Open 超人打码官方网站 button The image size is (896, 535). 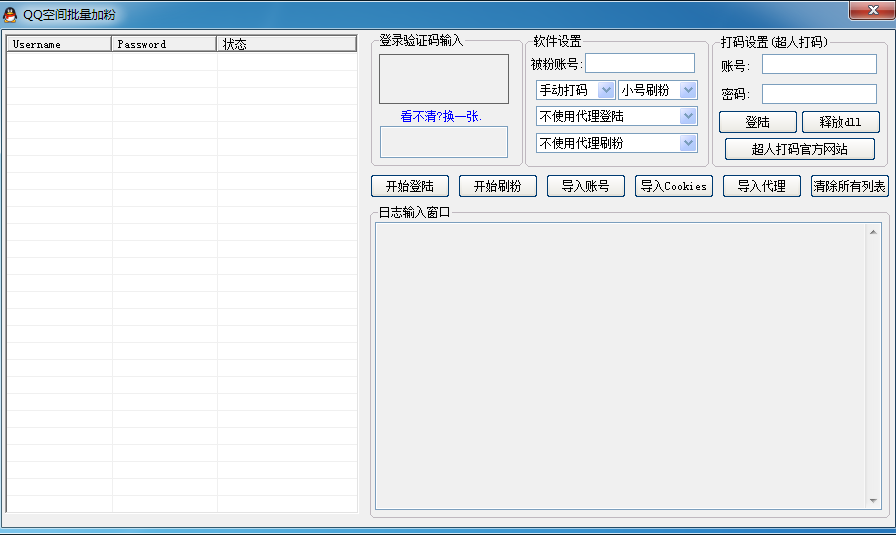[x=799, y=149]
